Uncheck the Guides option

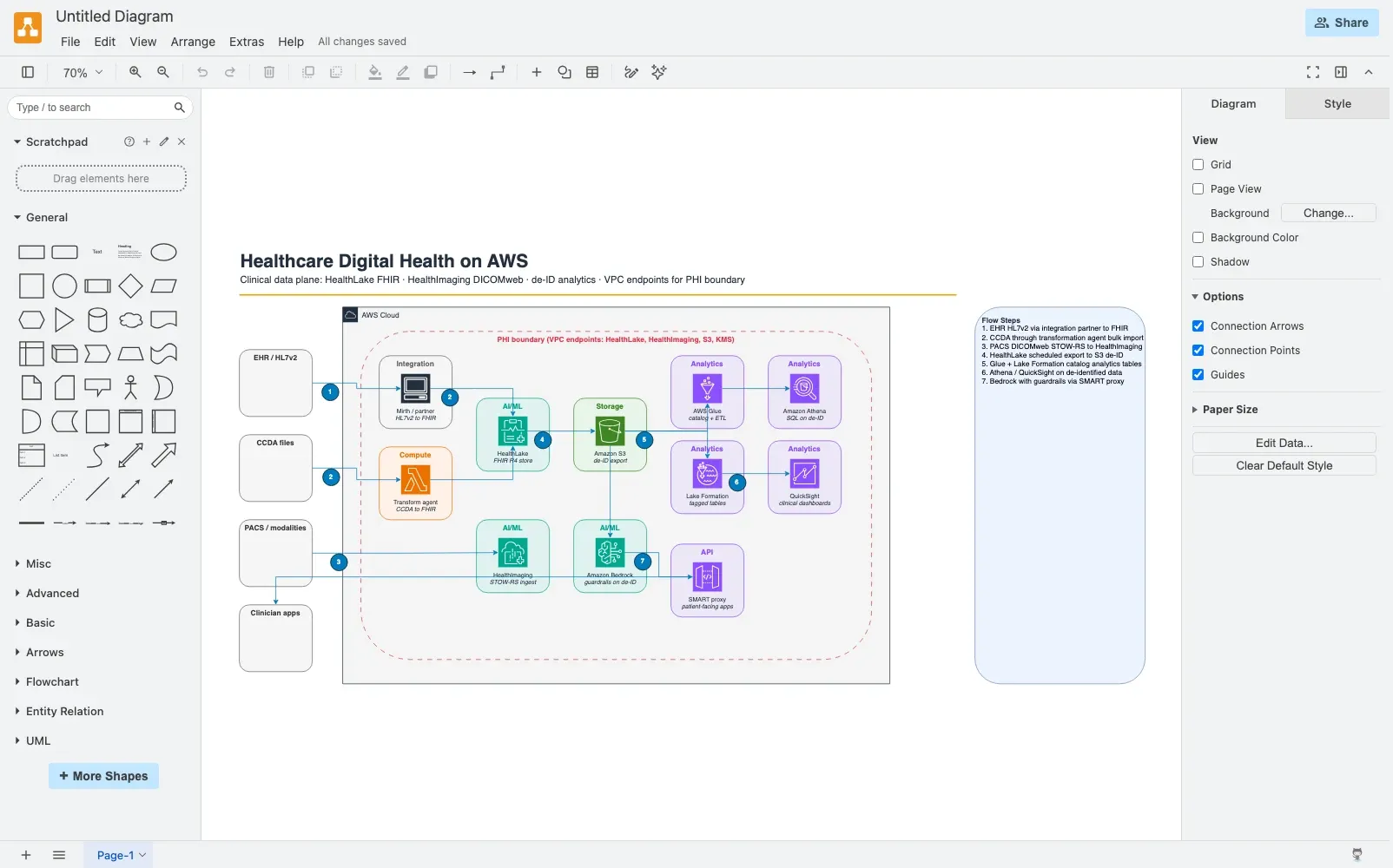pyautogui.click(x=1198, y=375)
